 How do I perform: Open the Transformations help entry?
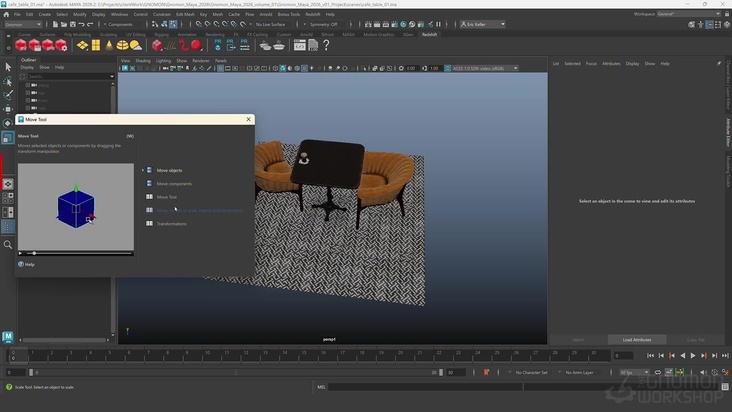tap(171, 224)
